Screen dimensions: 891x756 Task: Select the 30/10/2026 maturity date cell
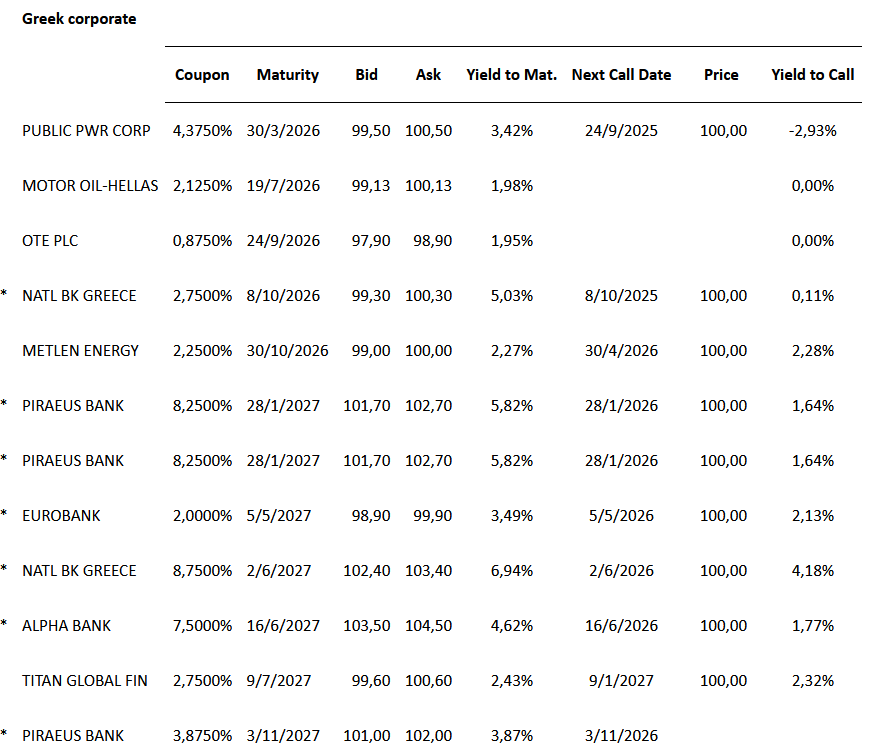288,351
